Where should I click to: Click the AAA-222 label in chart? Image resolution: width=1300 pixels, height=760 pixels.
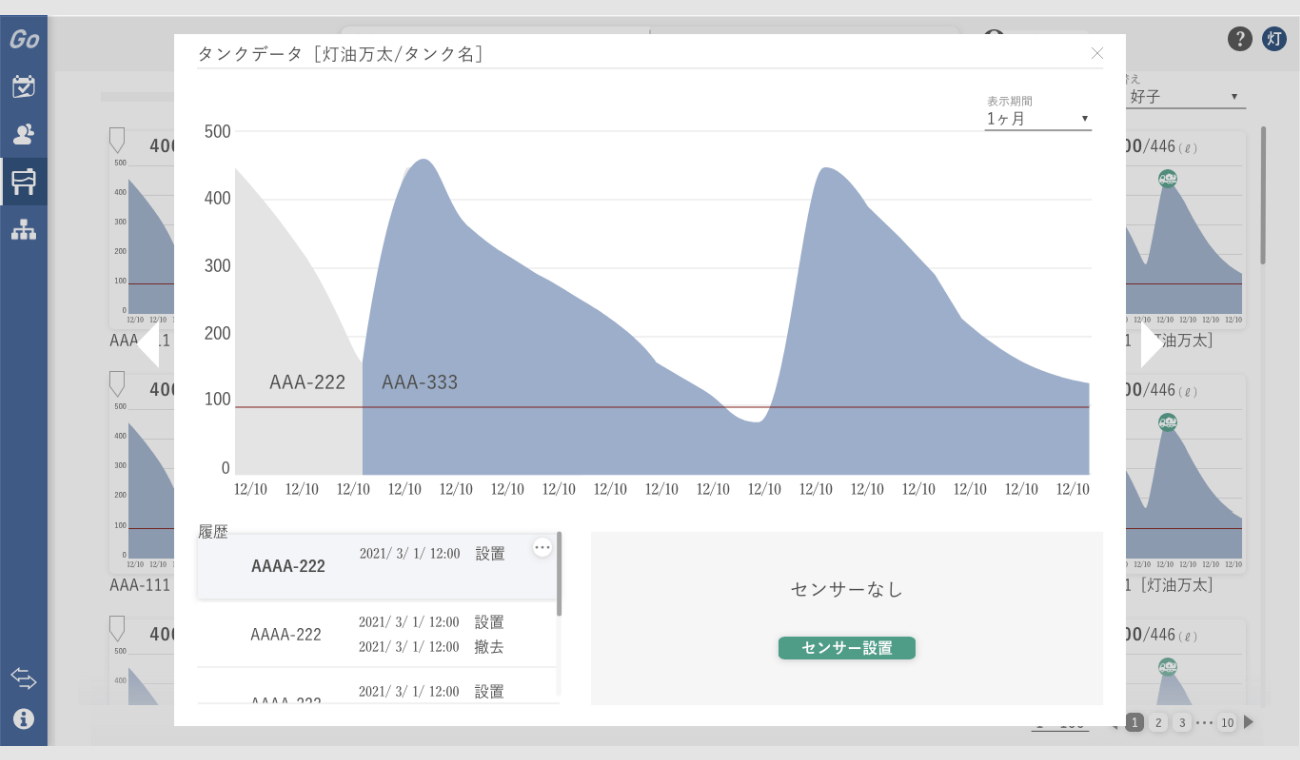pos(307,382)
